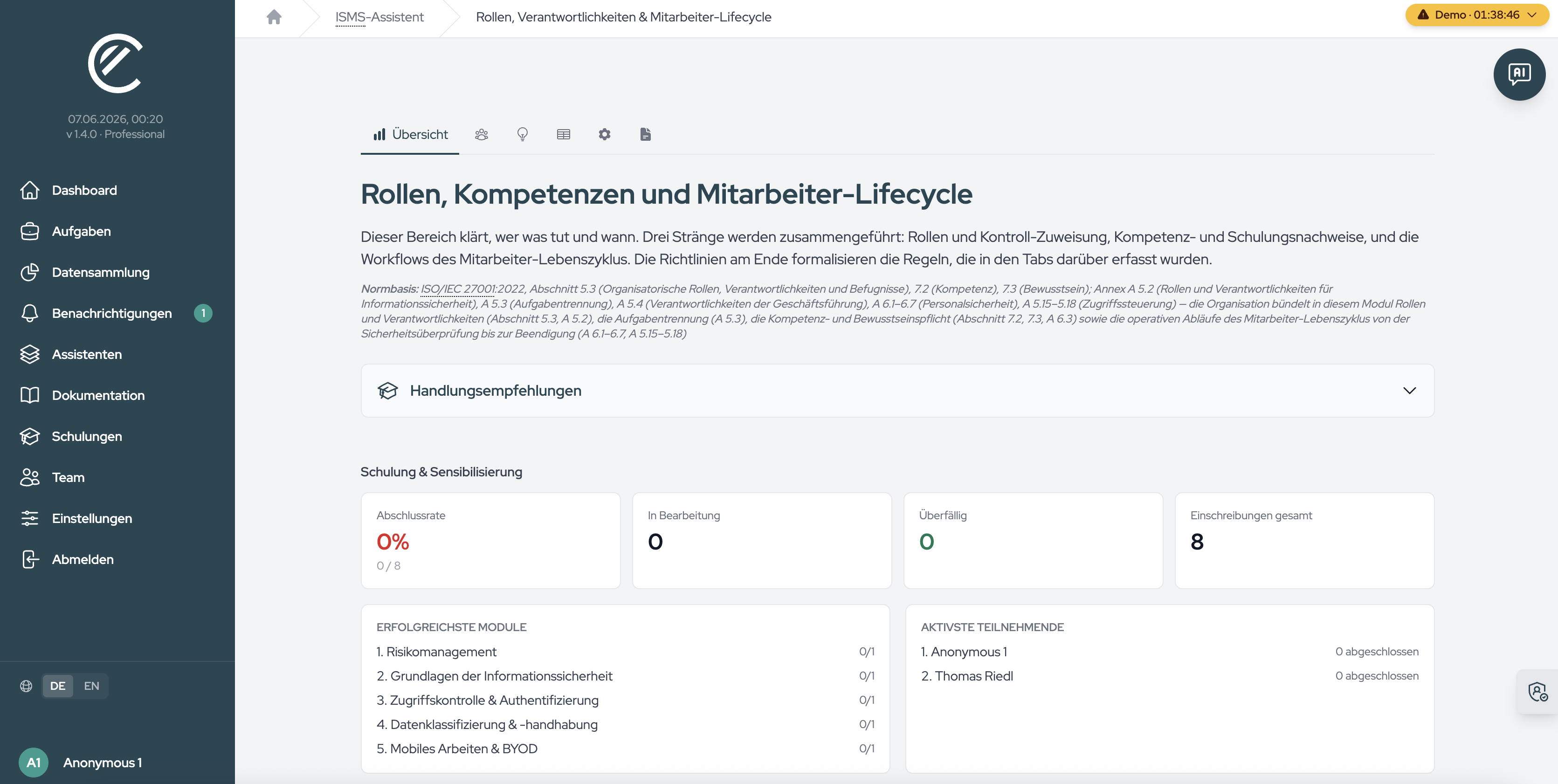Screen dimensions: 1558x784
Task: Open the table list tab icon
Action: (564, 134)
